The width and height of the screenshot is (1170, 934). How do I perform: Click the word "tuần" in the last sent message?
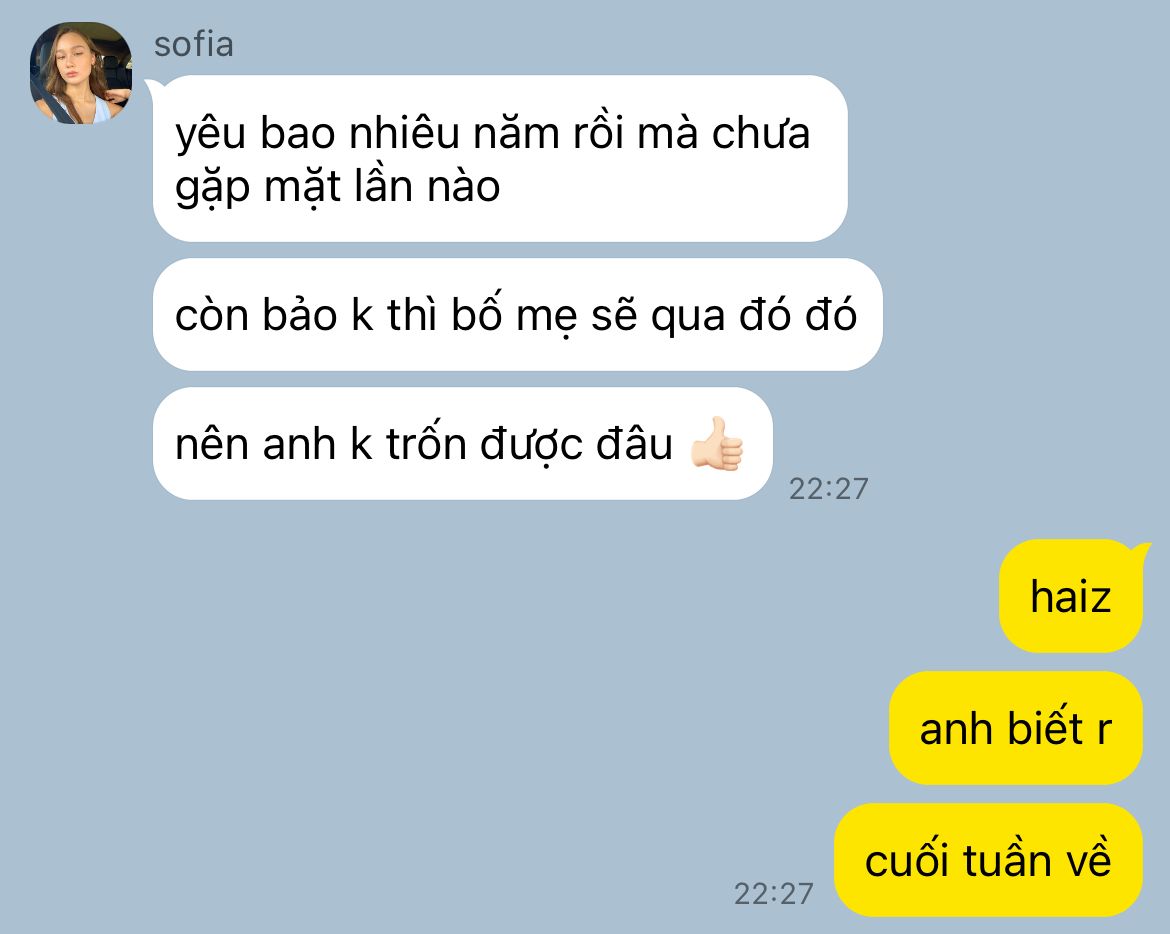pyautogui.click(x=1007, y=858)
